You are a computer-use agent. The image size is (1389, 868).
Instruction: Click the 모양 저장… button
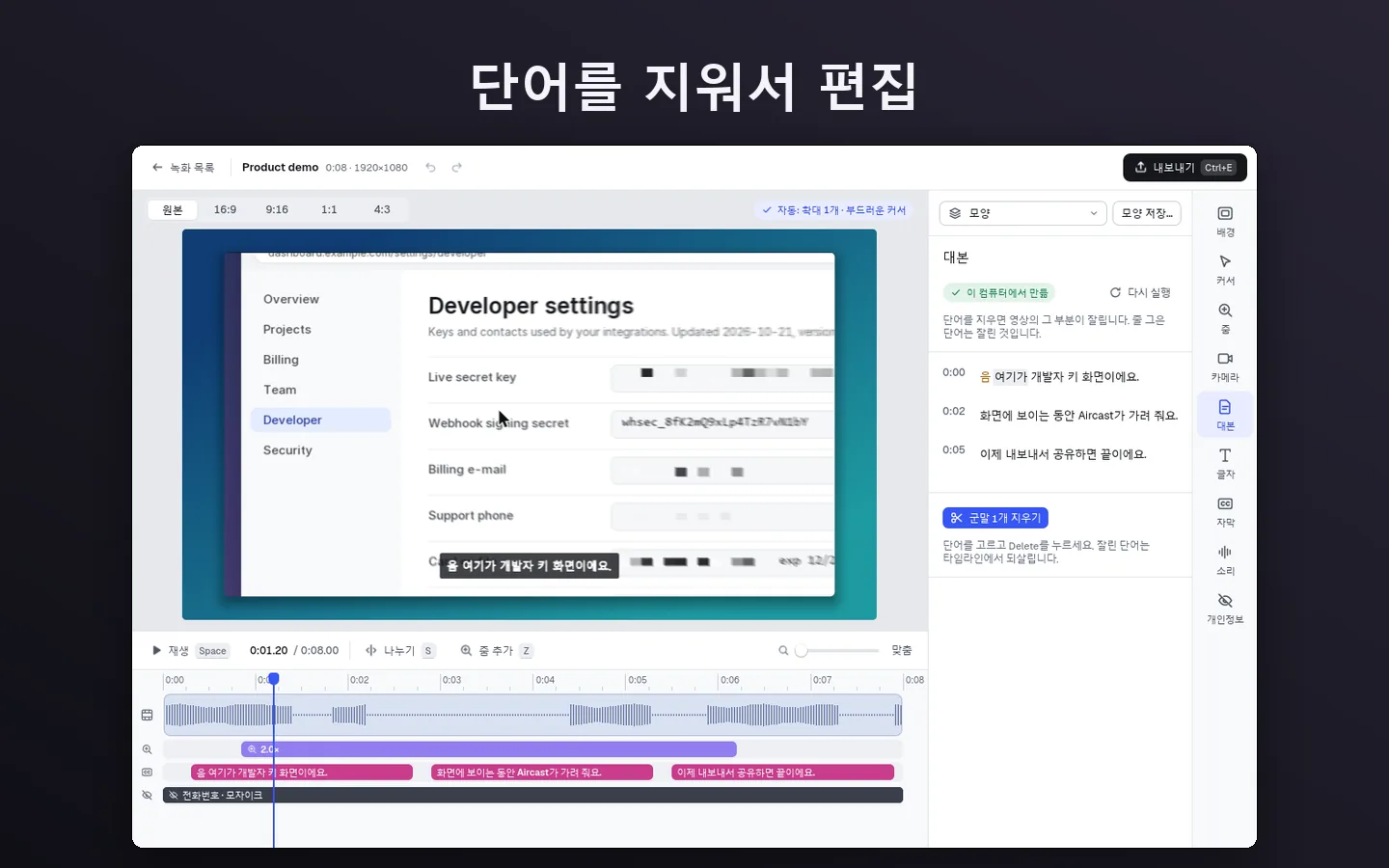[1147, 213]
